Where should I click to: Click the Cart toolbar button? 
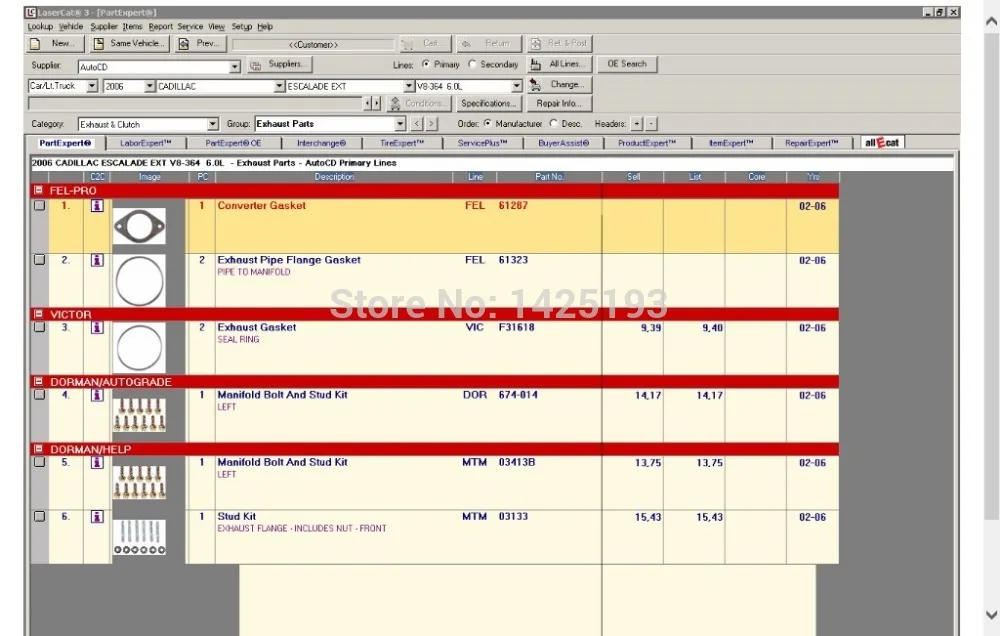tap(425, 43)
